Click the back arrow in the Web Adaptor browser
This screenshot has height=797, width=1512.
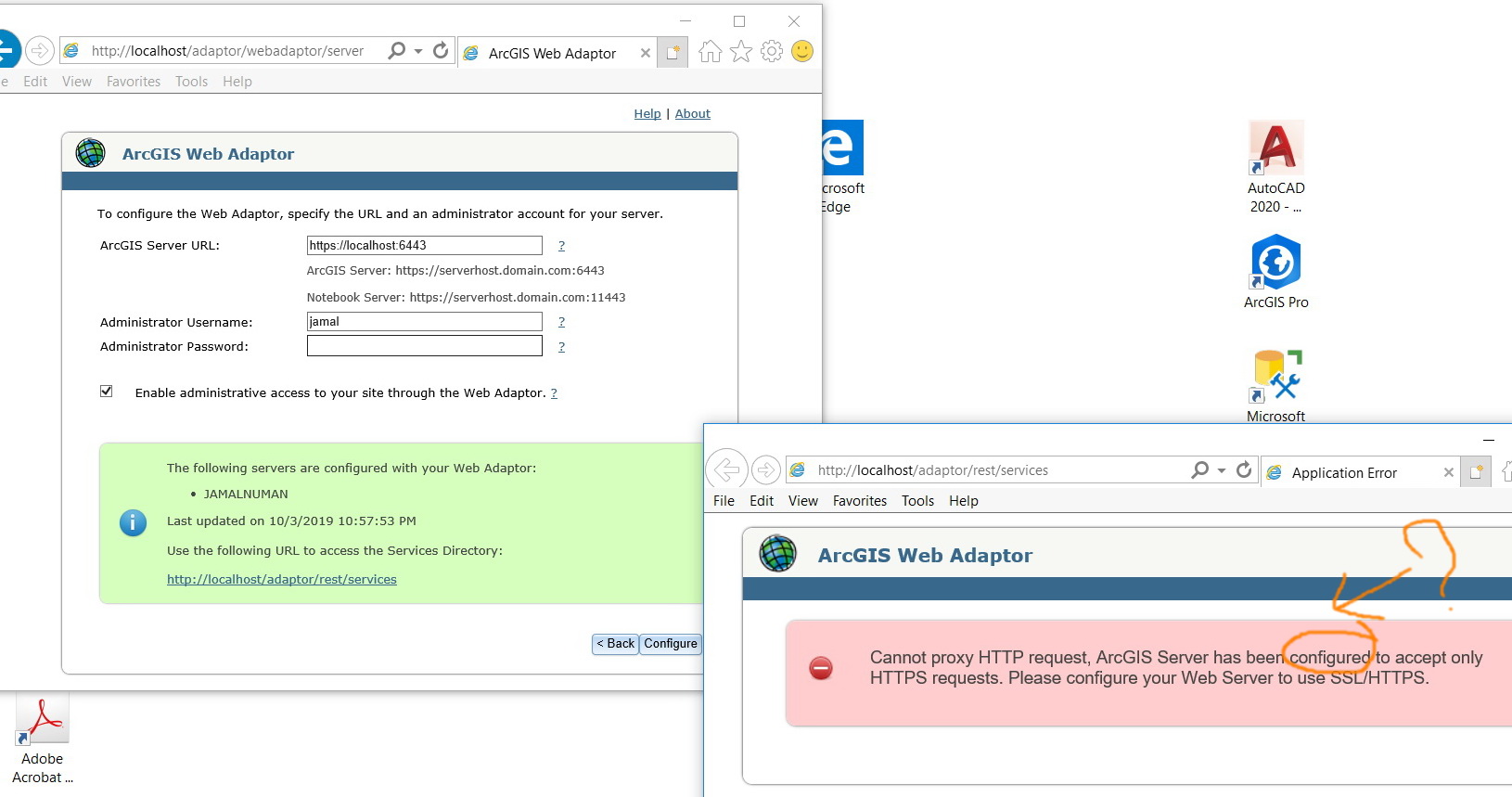[6, 50]
